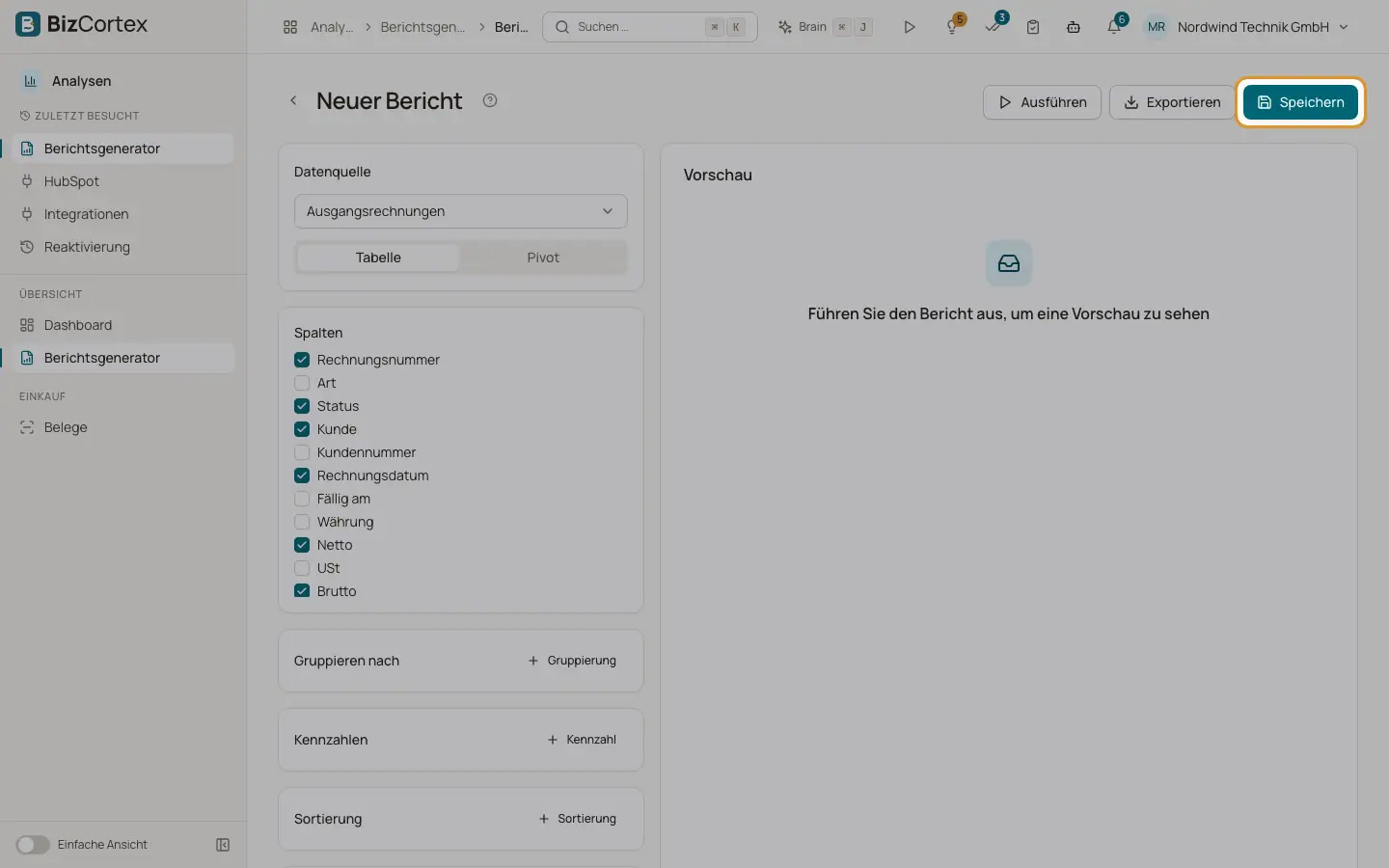Open the double-checkmark tasks icon with badge 3

(x=994, y=27)
